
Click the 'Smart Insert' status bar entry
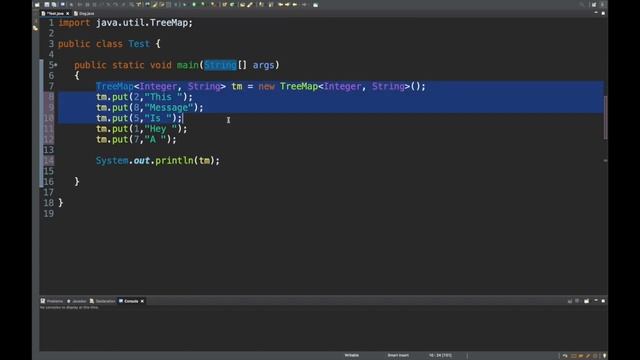pos(398,356)
